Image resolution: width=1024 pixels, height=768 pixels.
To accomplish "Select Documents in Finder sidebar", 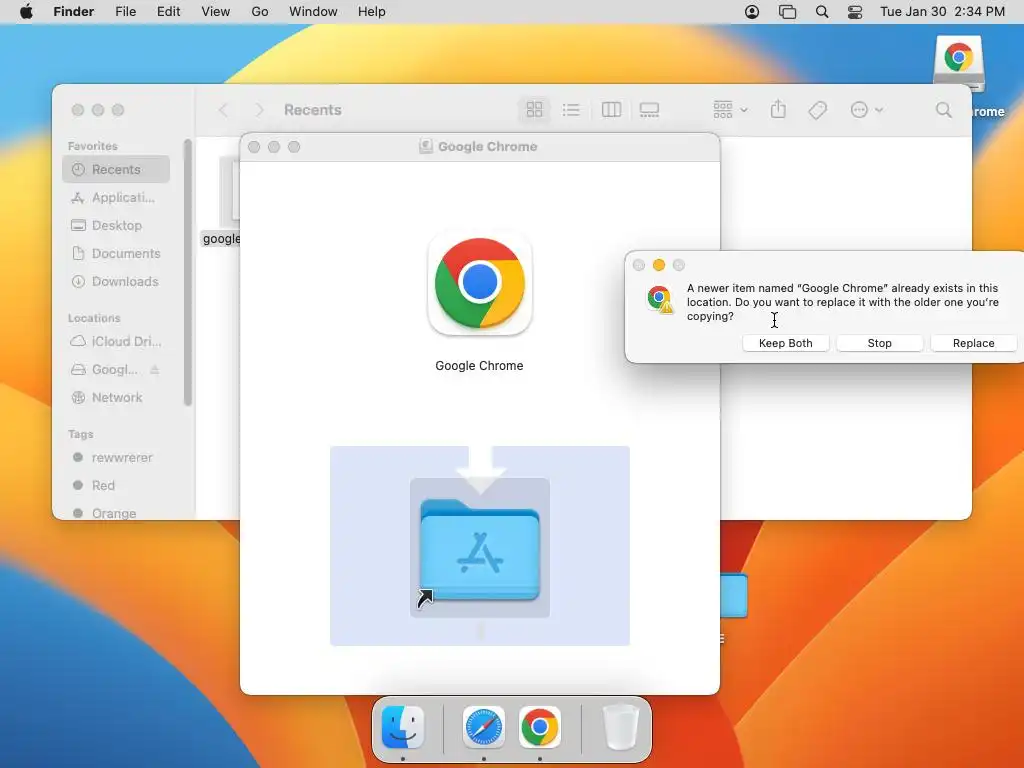I will (x=116, y=253).
